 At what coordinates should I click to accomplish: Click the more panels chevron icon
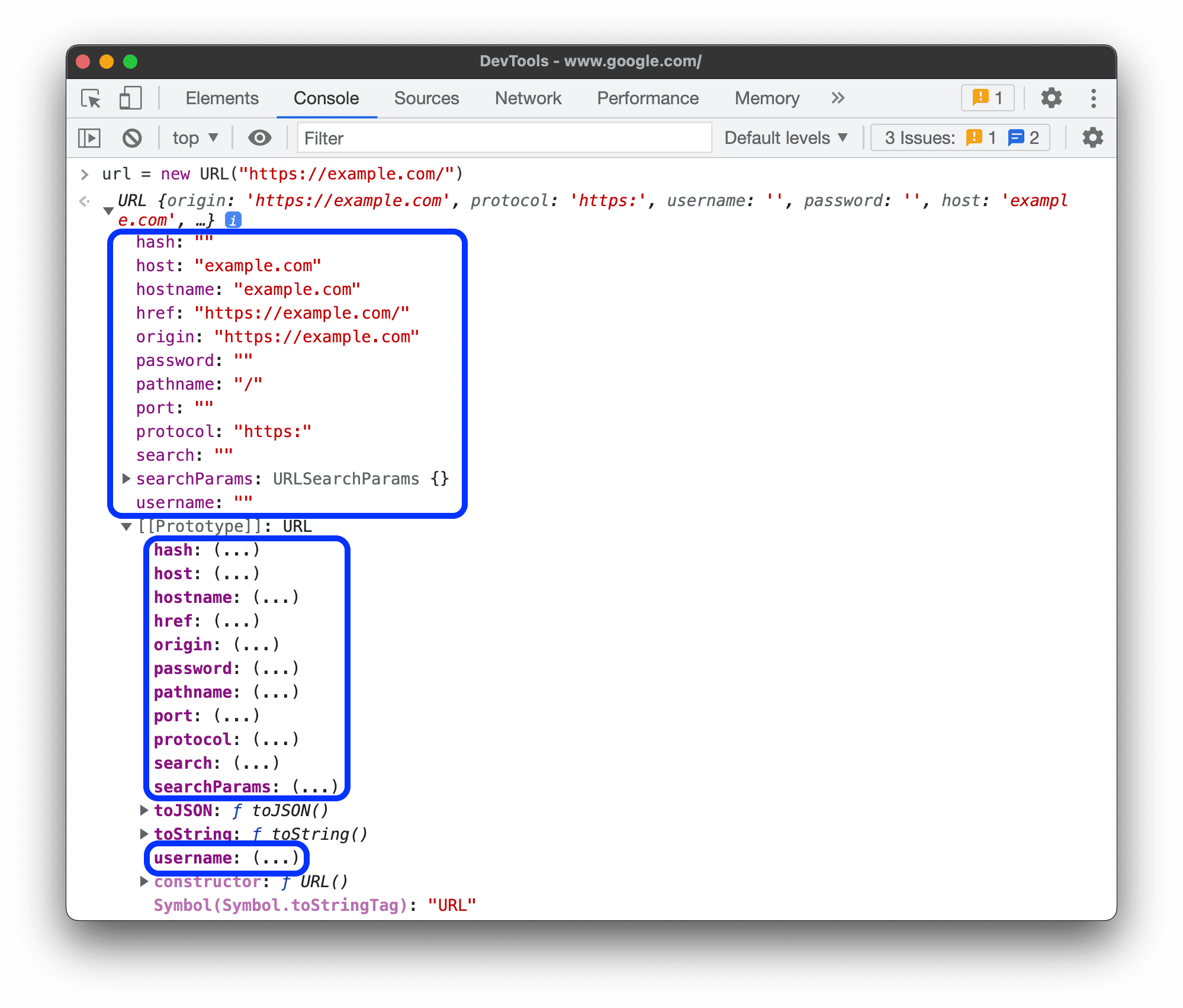pyautogui.click(x=839, y=99)
